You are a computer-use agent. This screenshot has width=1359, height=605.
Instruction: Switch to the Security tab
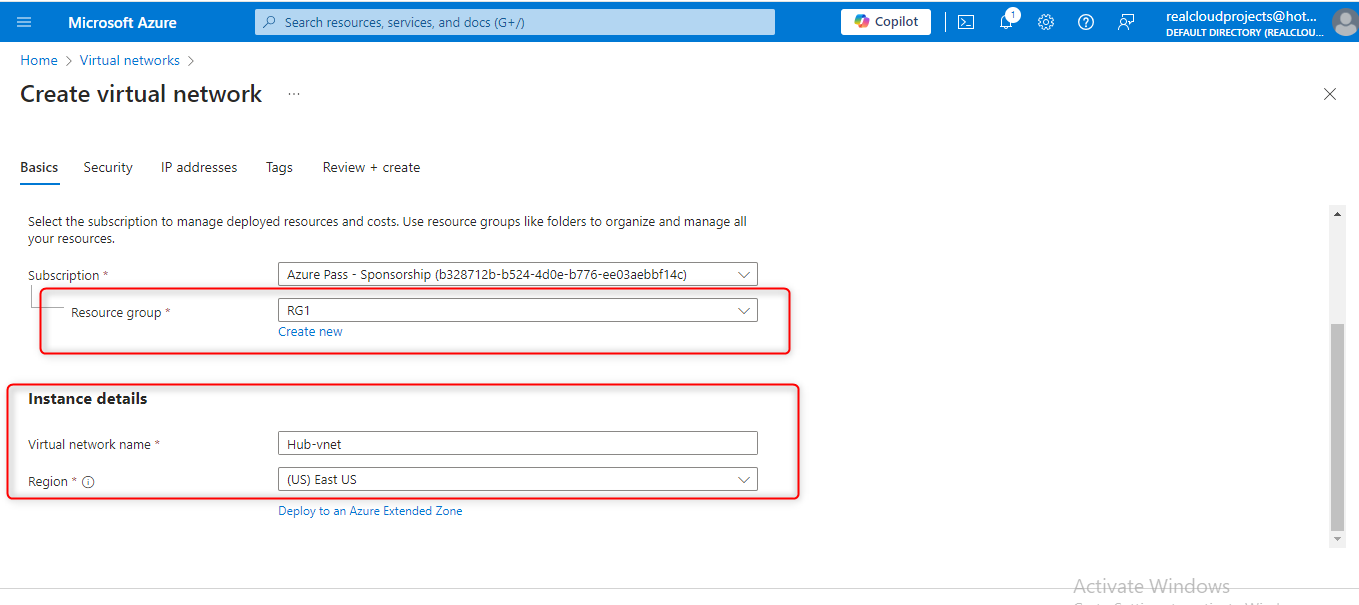pyautogui.click(x=108, y=167)
